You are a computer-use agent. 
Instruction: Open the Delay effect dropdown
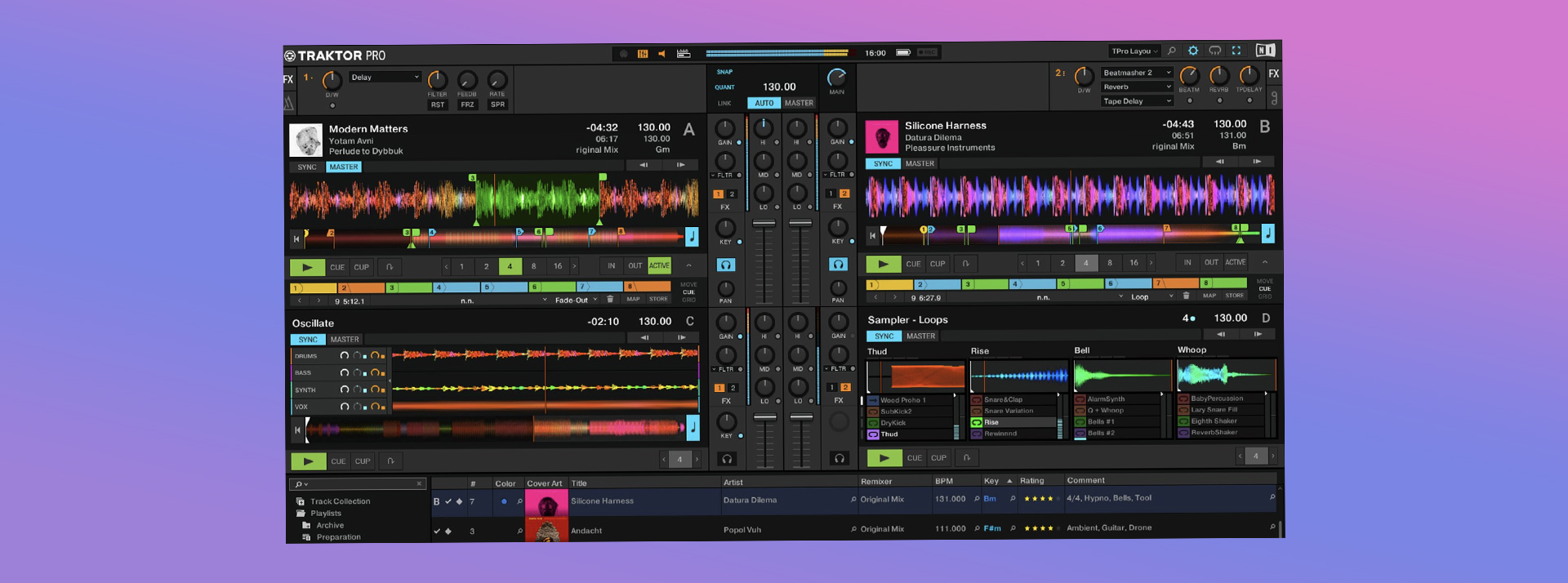(385, 78)
